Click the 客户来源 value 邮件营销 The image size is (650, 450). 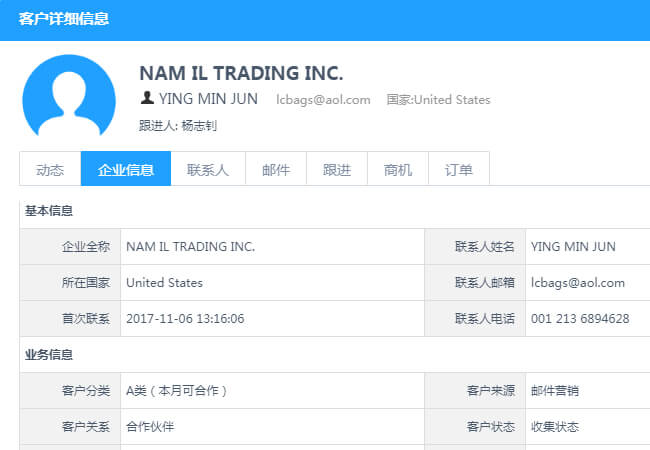(555, 391)
